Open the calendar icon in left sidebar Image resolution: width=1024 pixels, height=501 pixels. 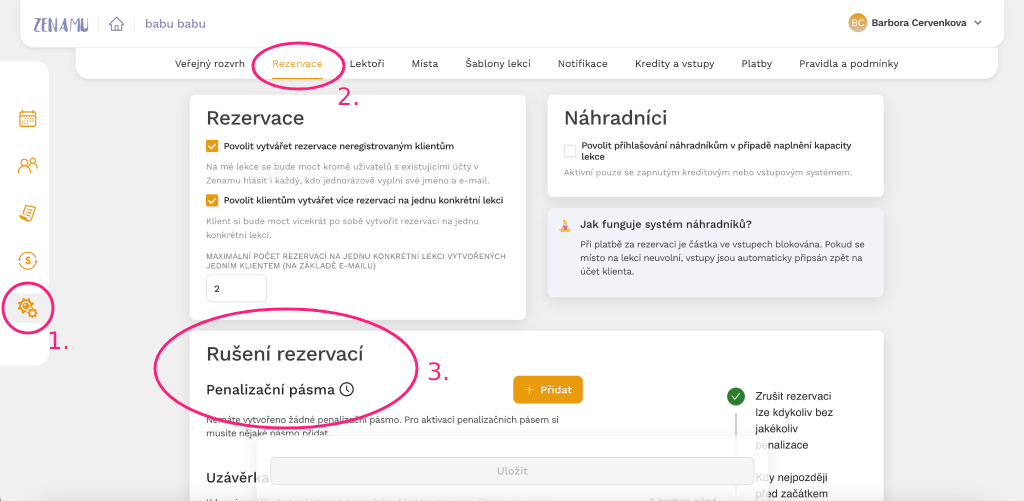27,119
